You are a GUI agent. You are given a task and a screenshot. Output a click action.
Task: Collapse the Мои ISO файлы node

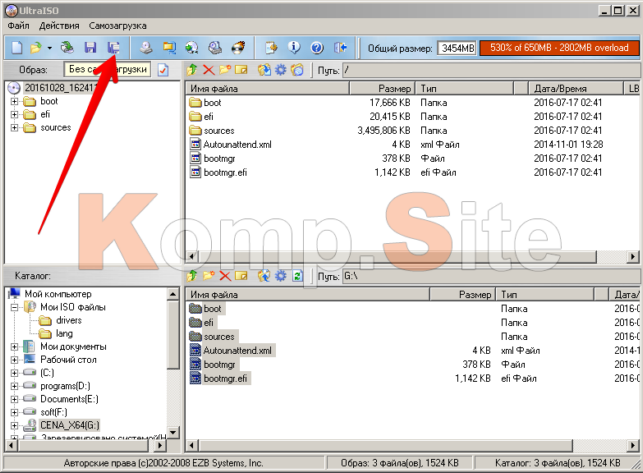tap(14, 307)
